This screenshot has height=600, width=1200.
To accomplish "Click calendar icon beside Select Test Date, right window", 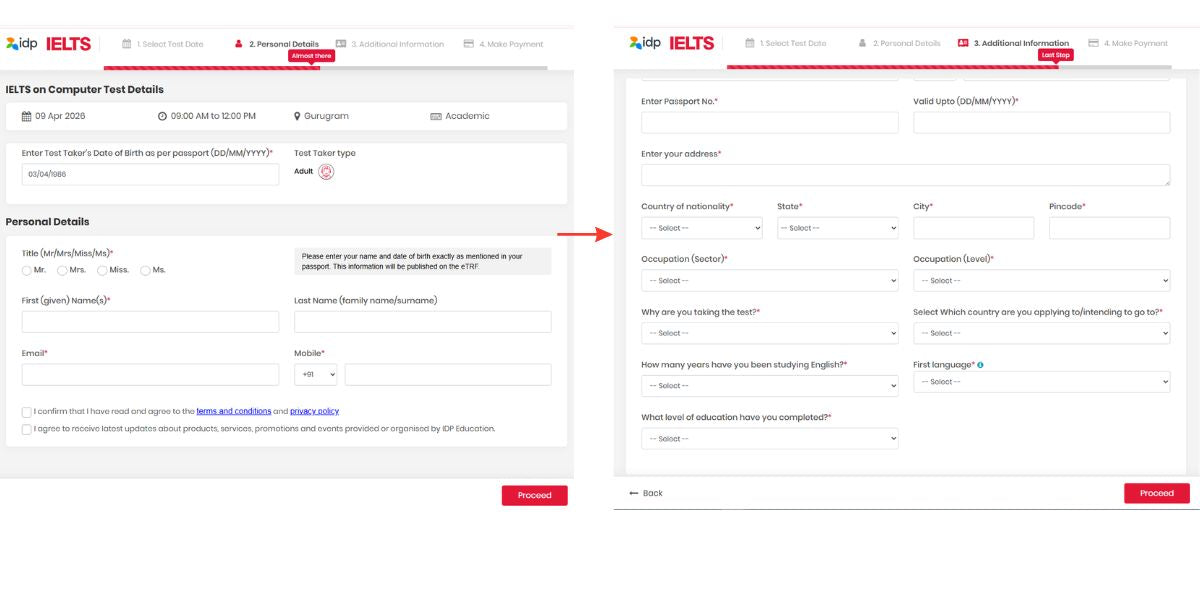I will pos(750,43).
